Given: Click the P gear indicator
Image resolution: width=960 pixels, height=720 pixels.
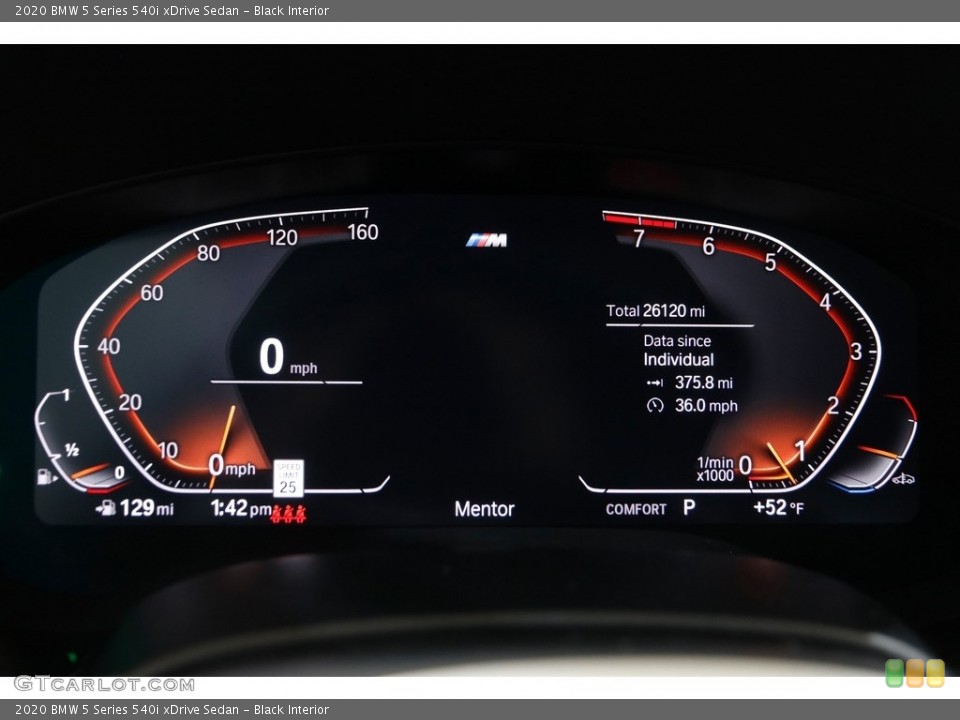Looking at the screenshot, I should [689, 508].
